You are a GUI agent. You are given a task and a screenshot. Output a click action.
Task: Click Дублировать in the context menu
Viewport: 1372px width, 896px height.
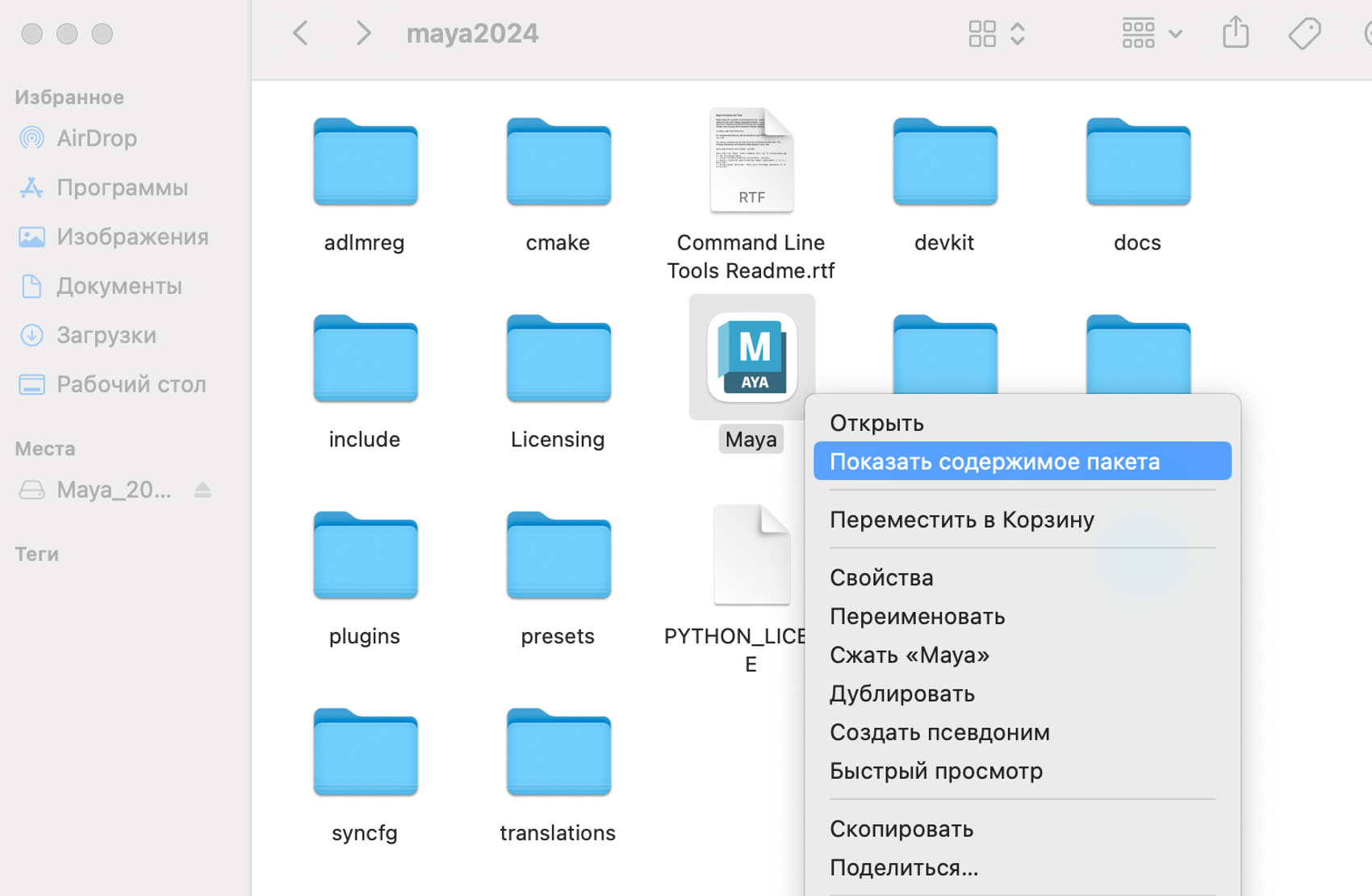coord(901,693)
